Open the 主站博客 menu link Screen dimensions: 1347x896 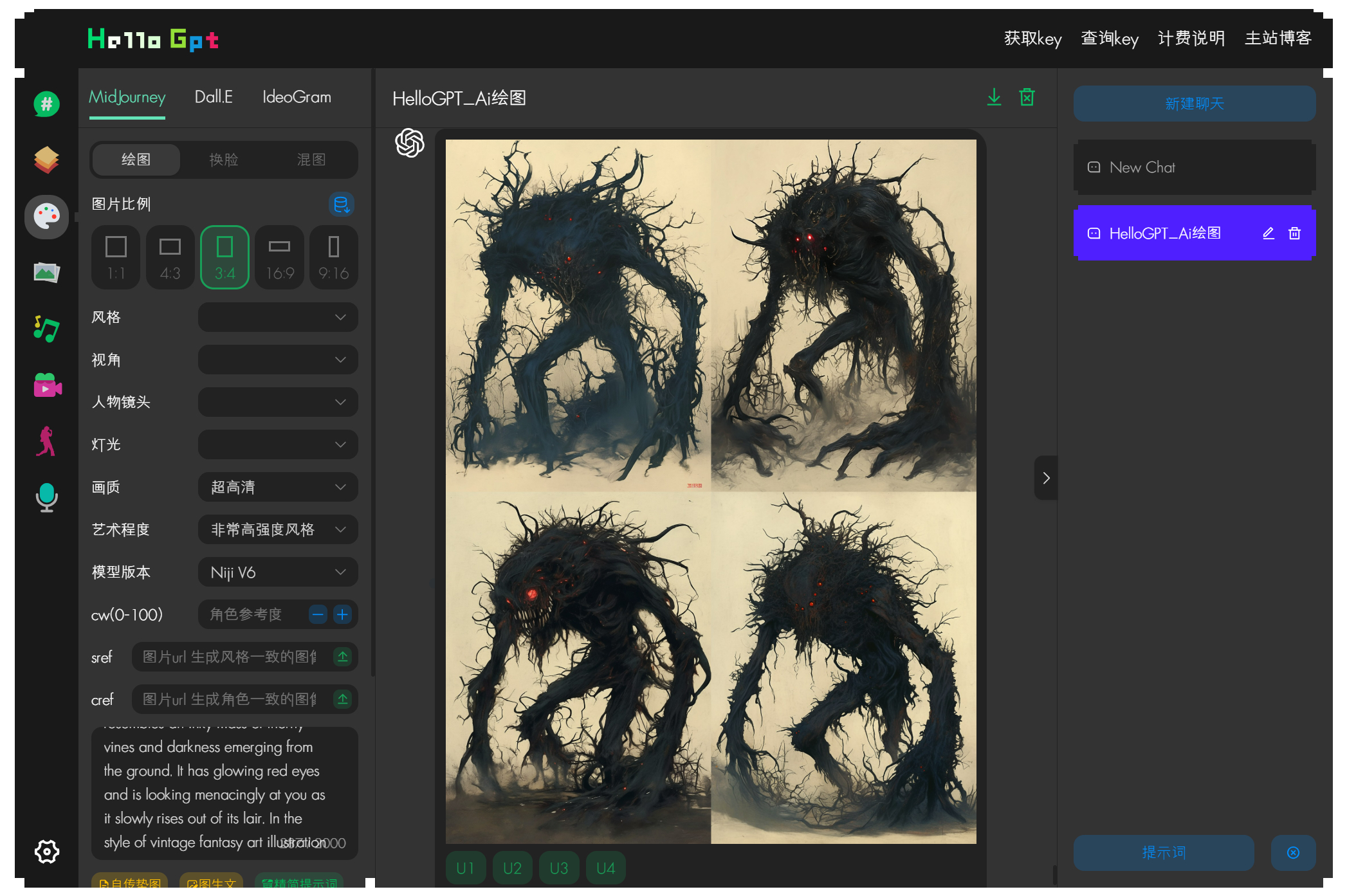[x=1278, y=39]
